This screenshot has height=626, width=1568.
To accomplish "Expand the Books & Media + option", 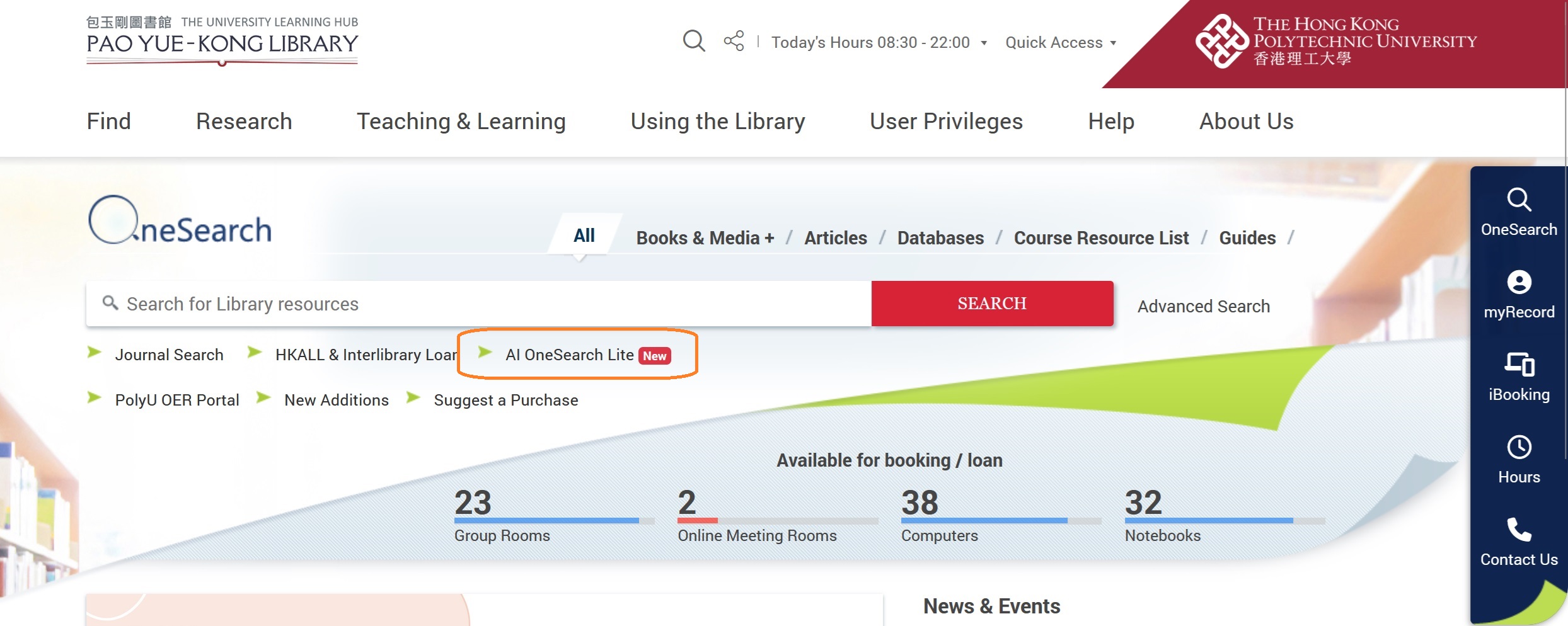I will click(x=705, y=238).
